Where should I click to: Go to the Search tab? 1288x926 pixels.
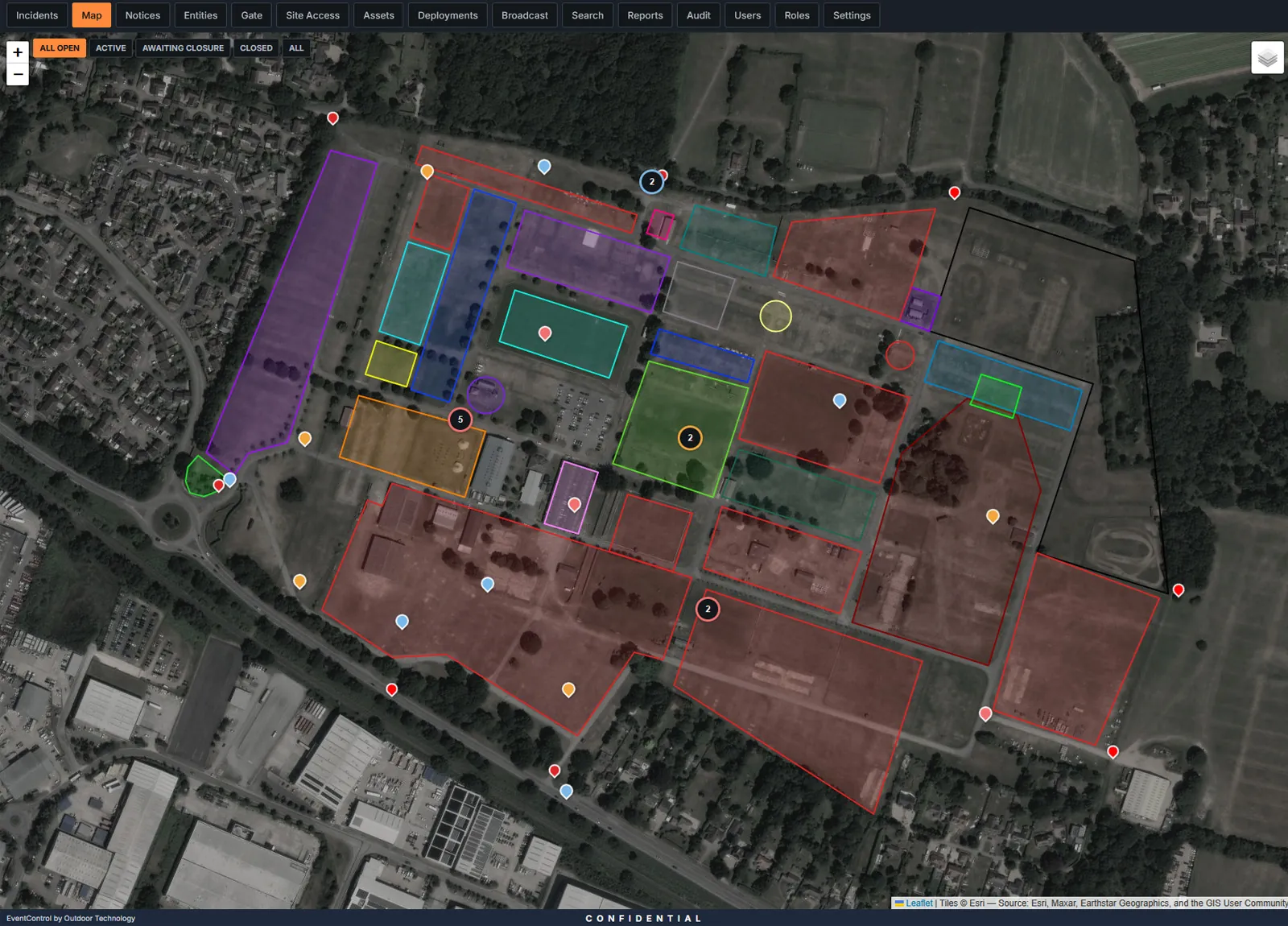click(588, 15)
